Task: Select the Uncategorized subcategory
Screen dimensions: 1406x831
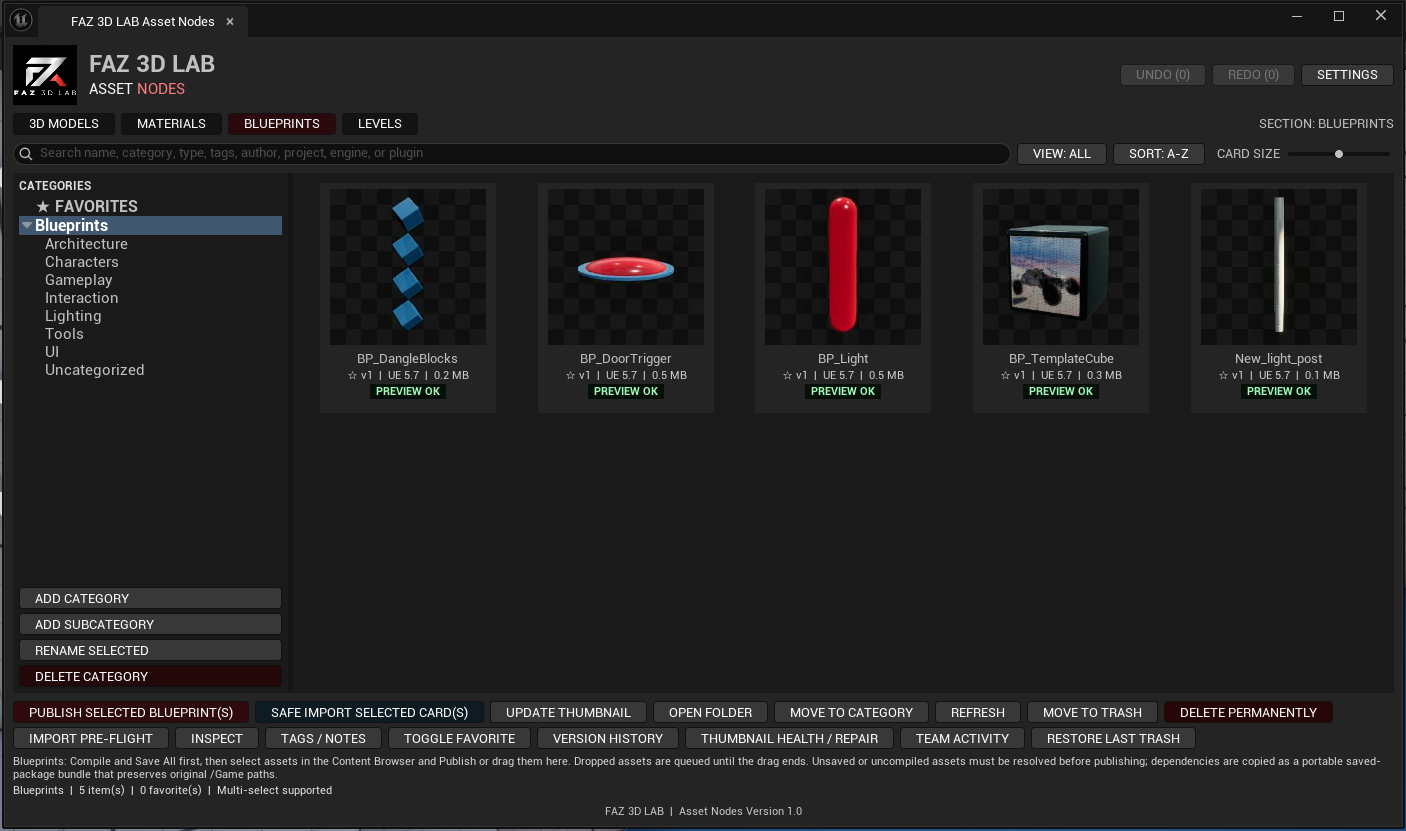Action: tap(94, 370)
